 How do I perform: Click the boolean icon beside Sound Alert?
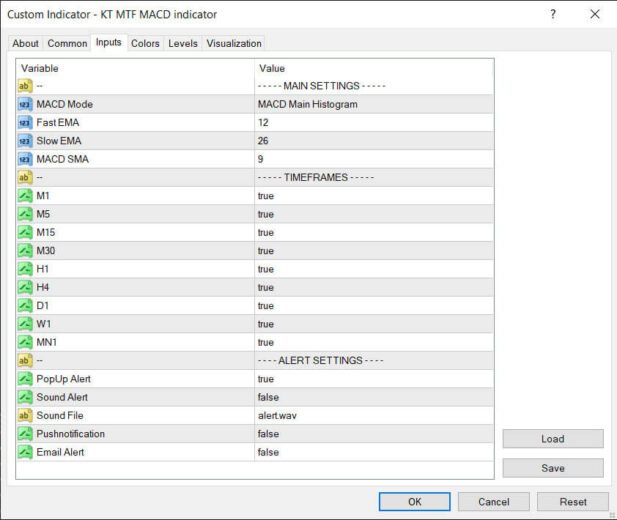[x=25, y=397]
